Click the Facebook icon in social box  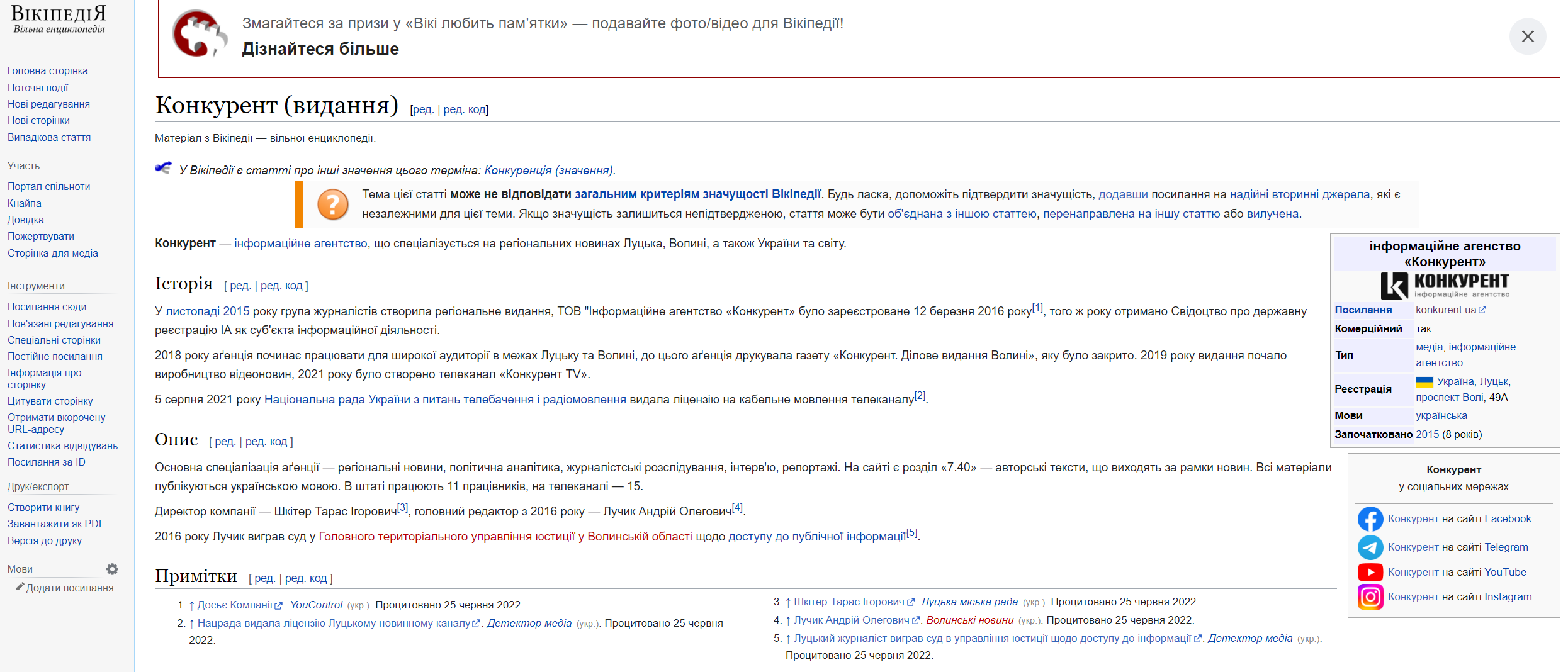(1370, 519)
